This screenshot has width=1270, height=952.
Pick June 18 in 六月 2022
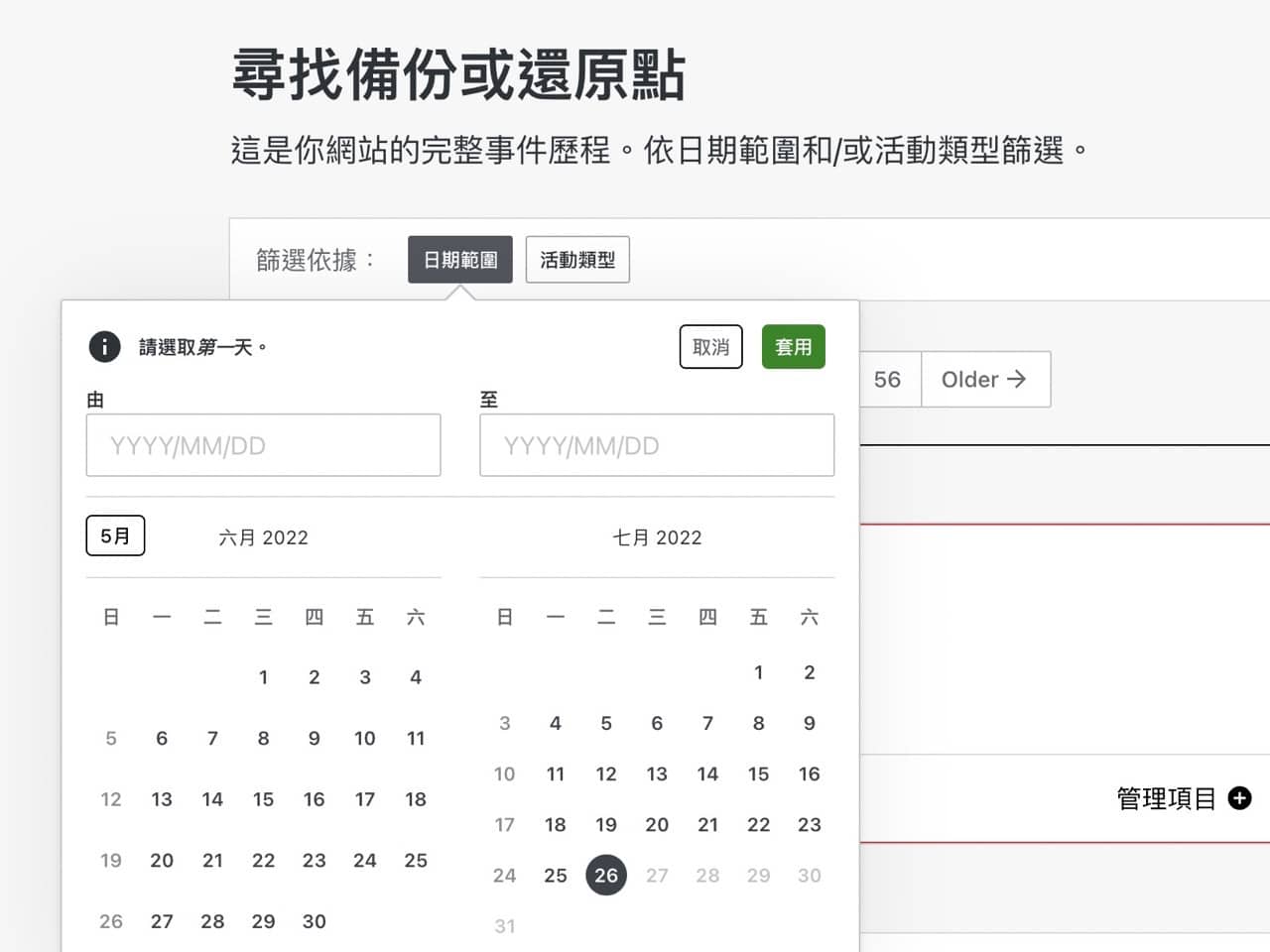tap(416, 799)
